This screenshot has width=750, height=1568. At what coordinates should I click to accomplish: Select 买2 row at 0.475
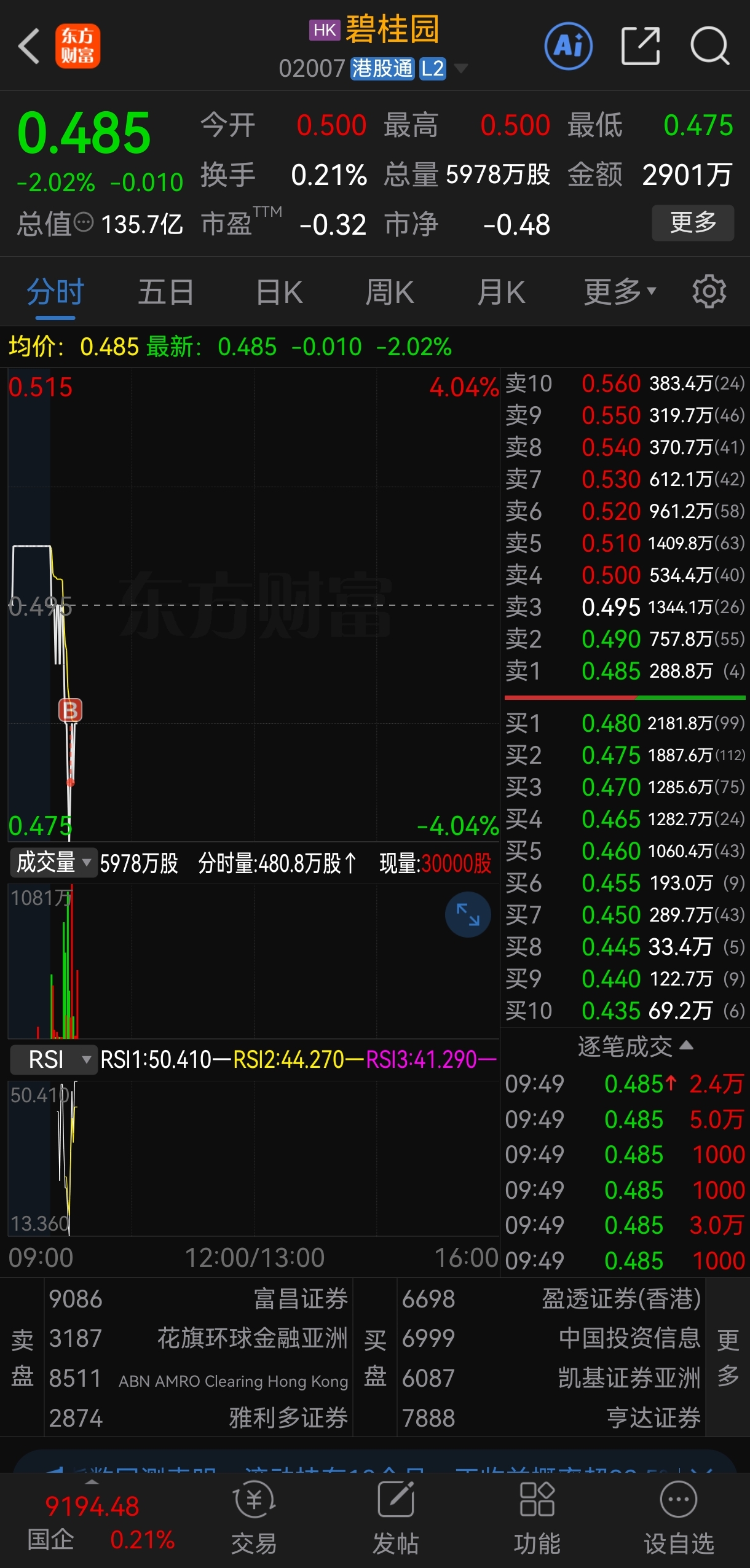coord(625,755)
